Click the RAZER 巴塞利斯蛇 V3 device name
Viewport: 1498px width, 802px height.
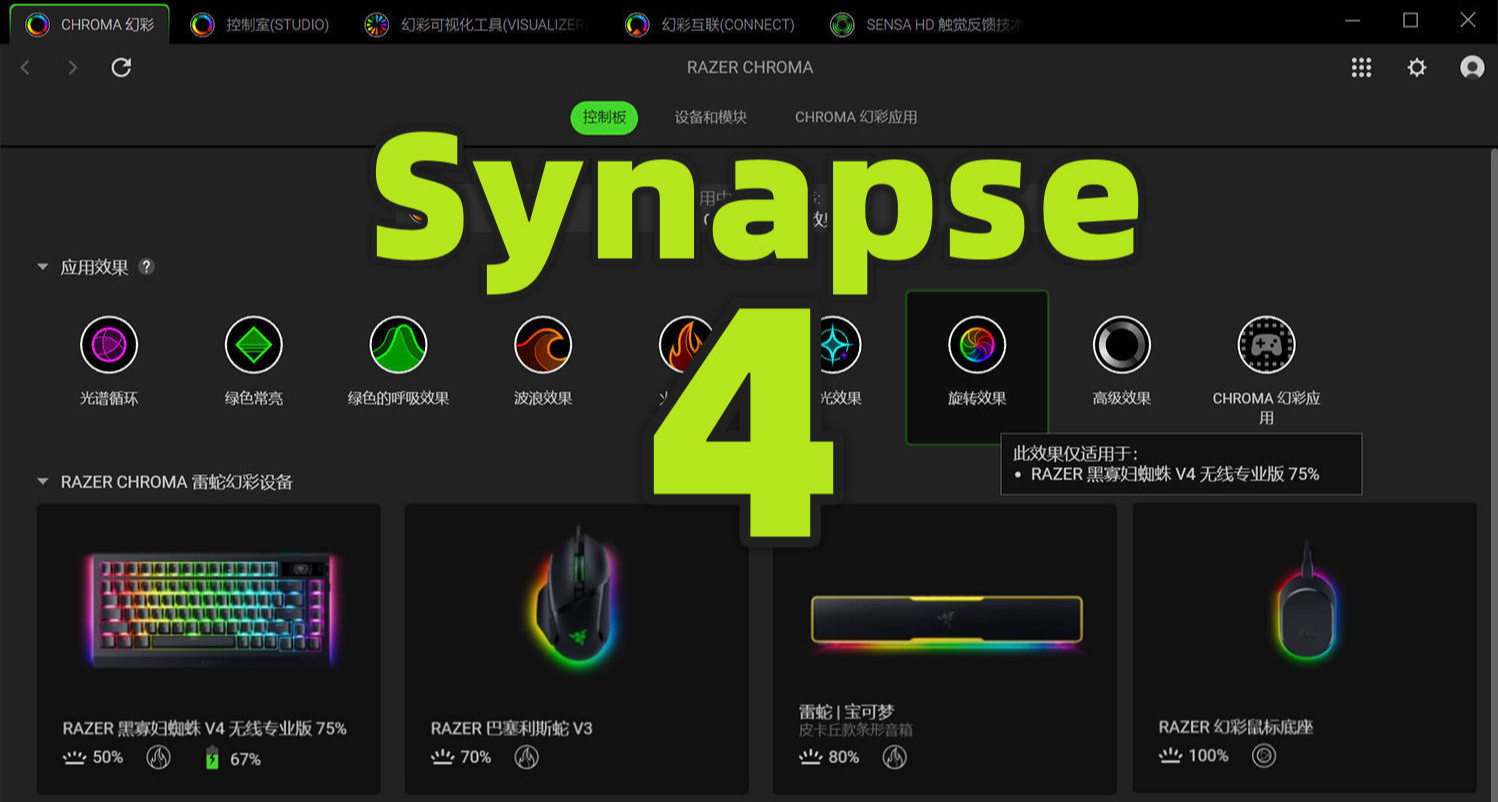[512, 728]
